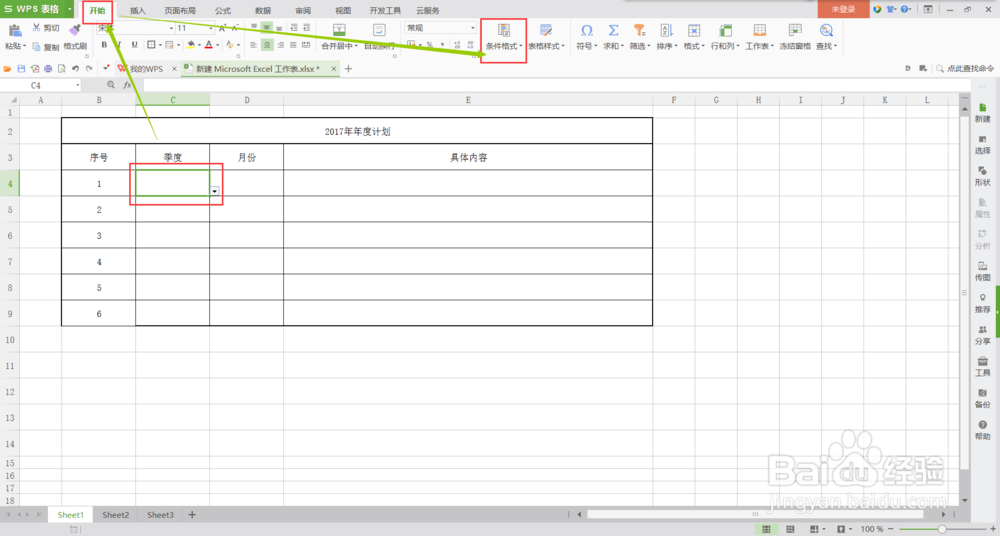
Task: Click the save icon in quick toolbar
Action: [20, 68]
